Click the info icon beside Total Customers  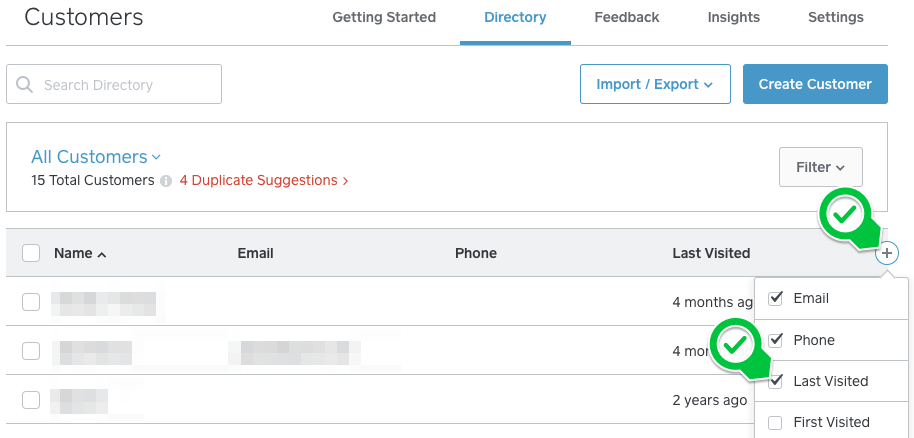pyautogui.click(x=166, y=181)
